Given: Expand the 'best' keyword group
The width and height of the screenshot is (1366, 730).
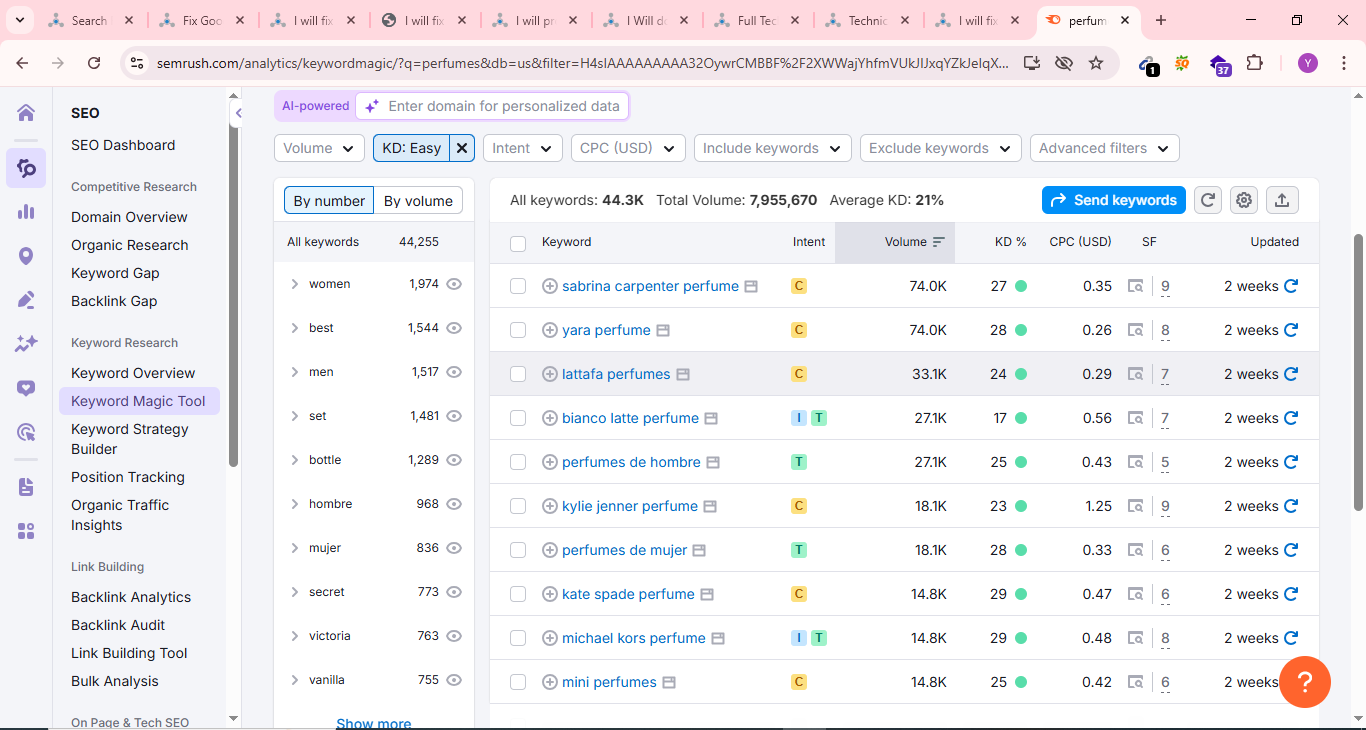Looking at the screenshot, I should [294, 328].
